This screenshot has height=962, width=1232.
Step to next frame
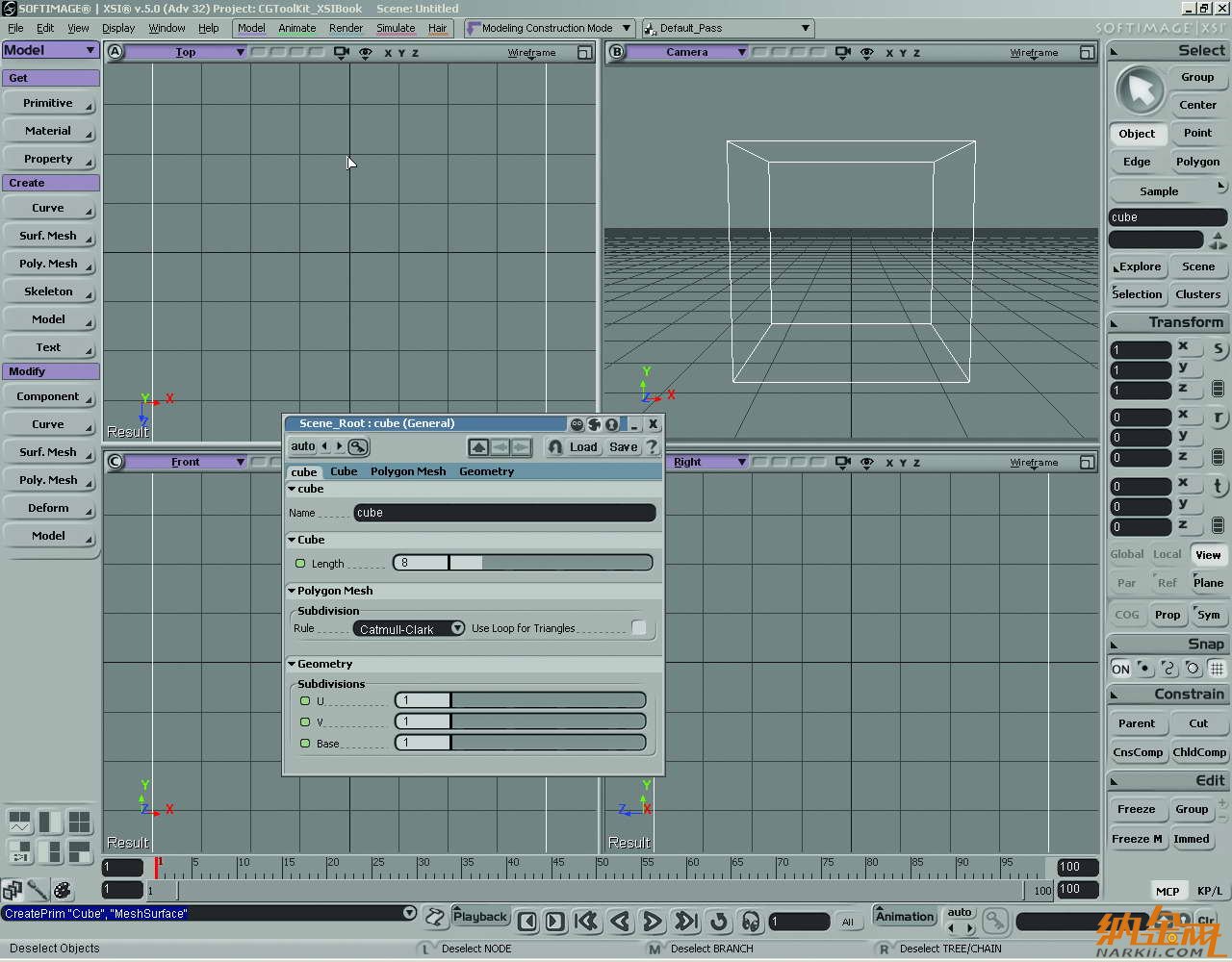[x=555, y=922]
